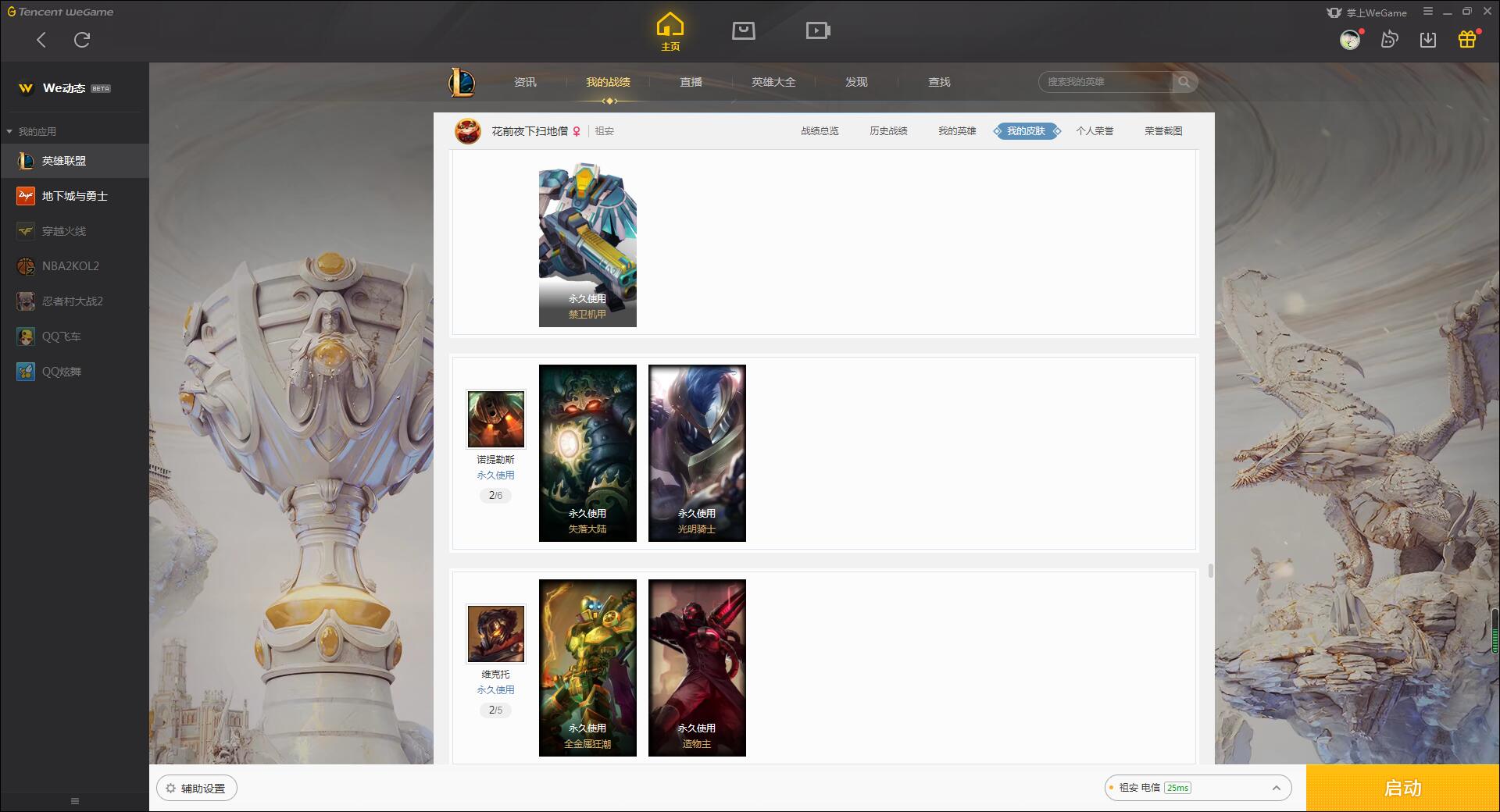The height and width of the screenshot is (812, 1500).
Task: Open the 光明骑士 skin card
Action: pyautogui.click(x=697, y=453)
